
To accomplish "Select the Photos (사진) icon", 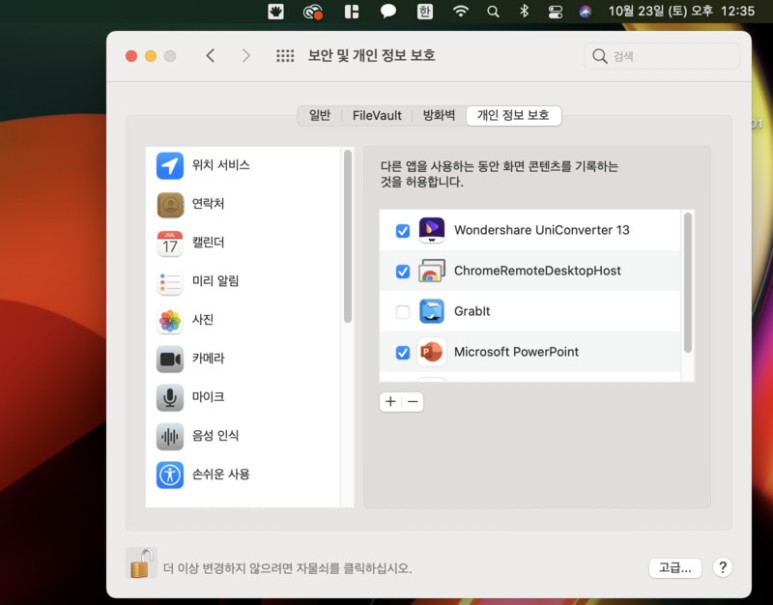I will pyautogui.click(x=170, y=320).
